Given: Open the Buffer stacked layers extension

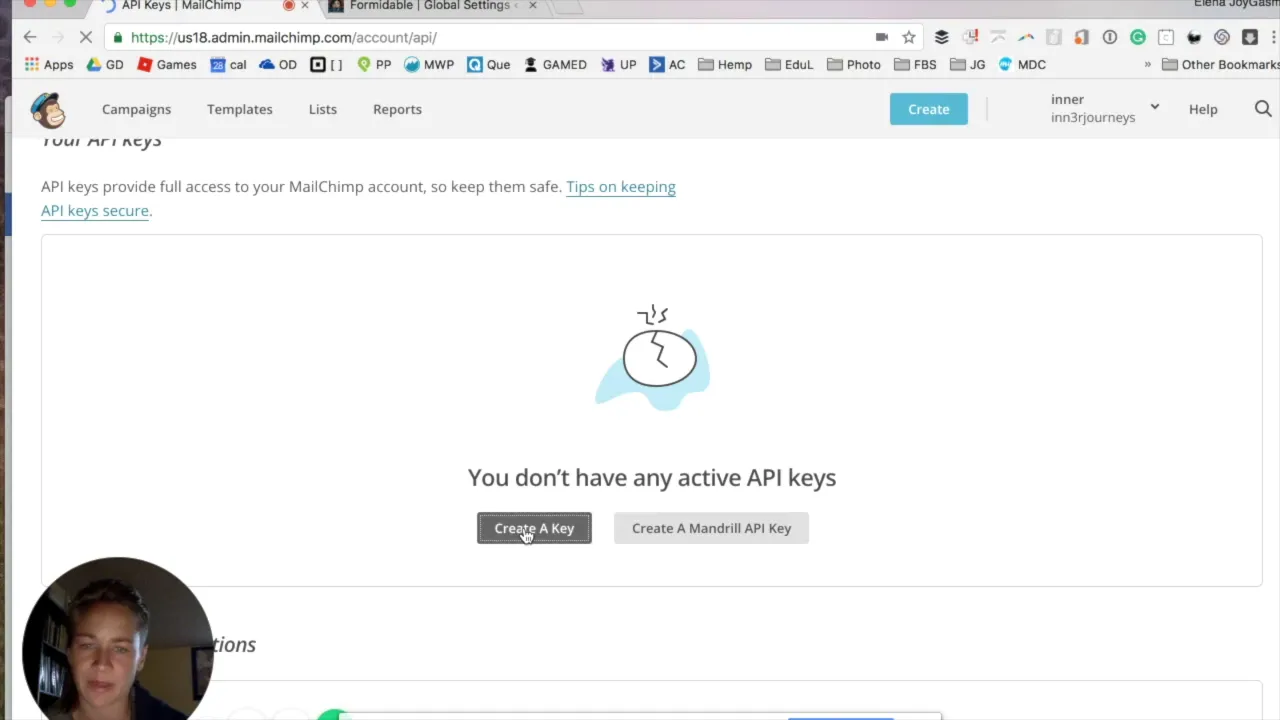Looking at the screenshot, I should [941, 37].
